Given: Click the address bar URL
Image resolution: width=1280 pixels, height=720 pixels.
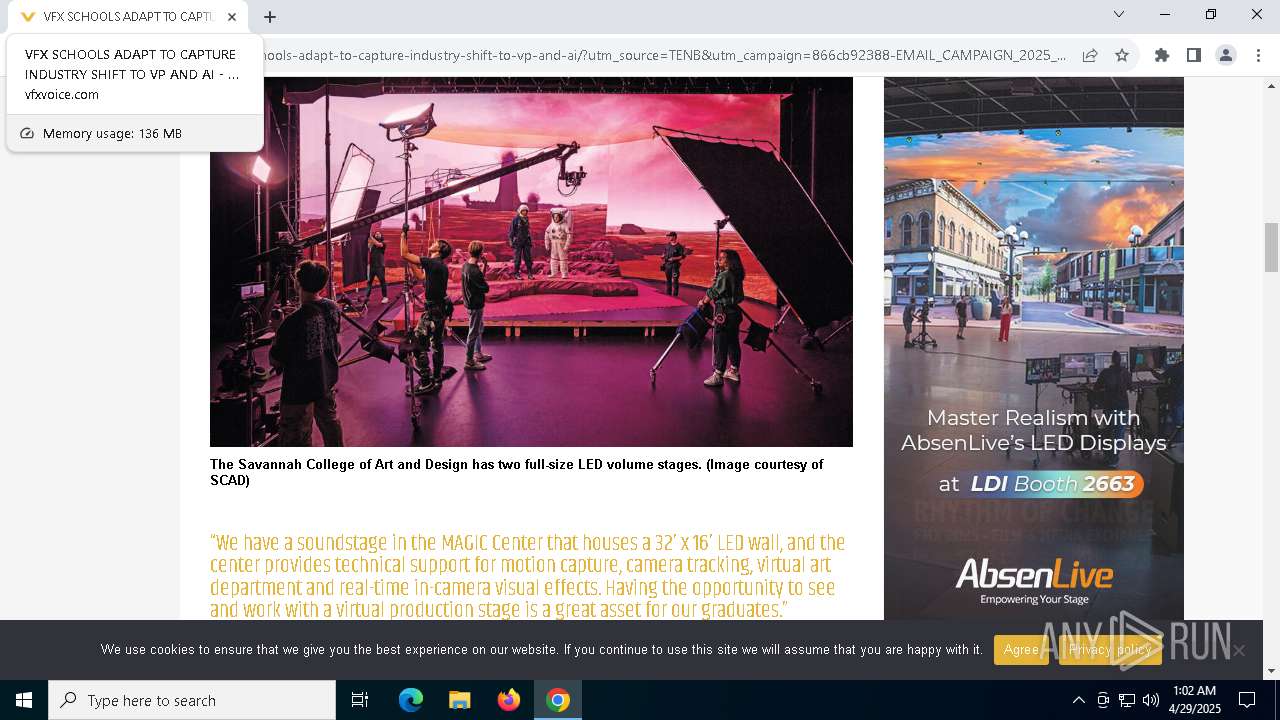Looking at the screenshot, I should 665,55.
